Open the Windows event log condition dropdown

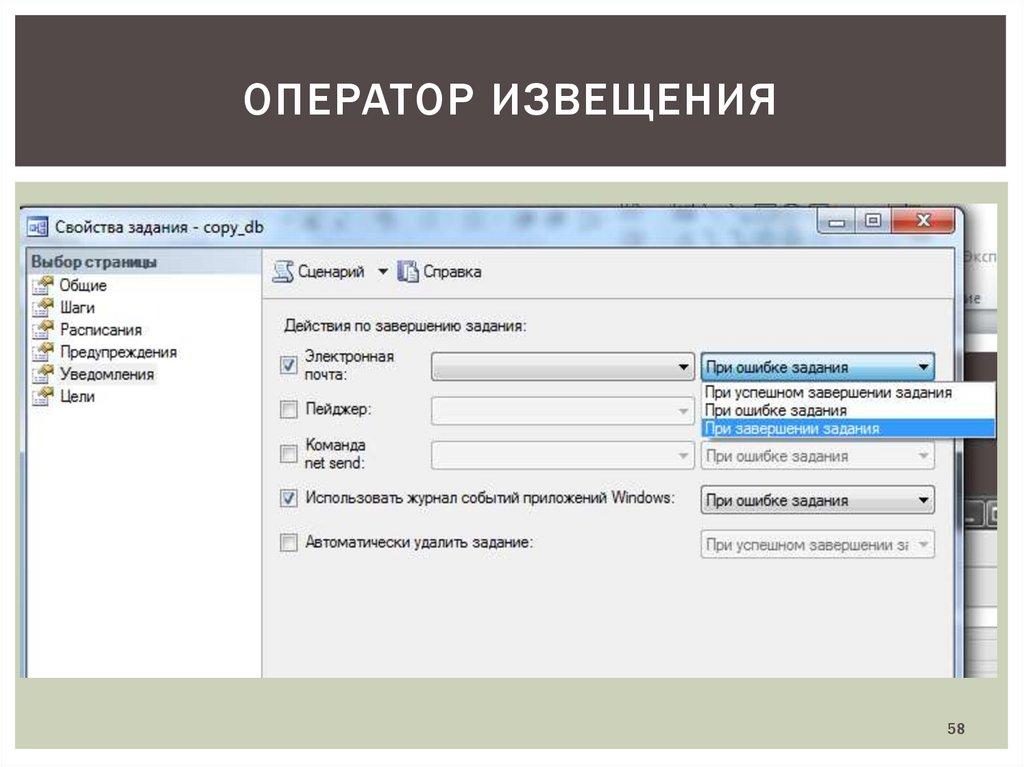click(x=817, y=500)
